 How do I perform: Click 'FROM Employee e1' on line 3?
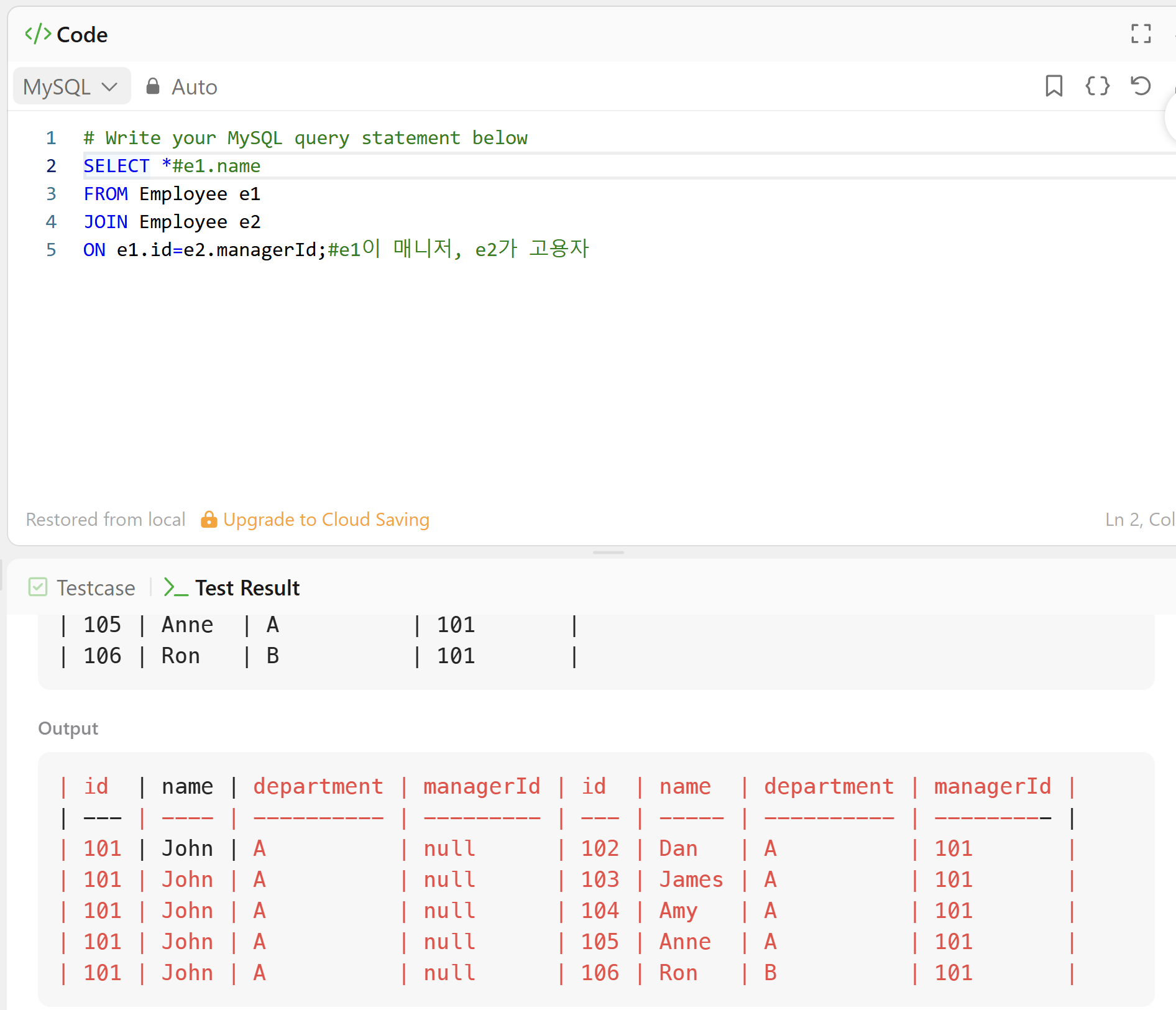coord(172,194)
